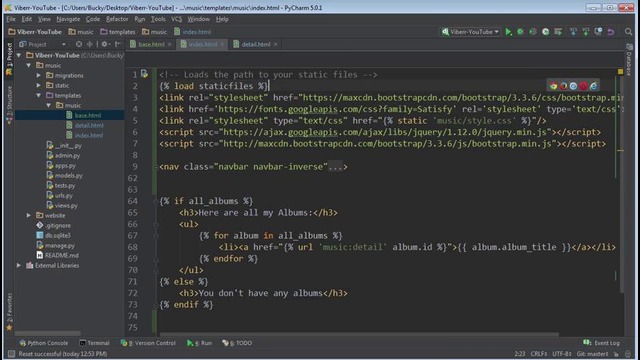The width and height of the screenshot is (640, 360).
Task: Click the purple Revert (undo) icon
Action: click(611, 32)
